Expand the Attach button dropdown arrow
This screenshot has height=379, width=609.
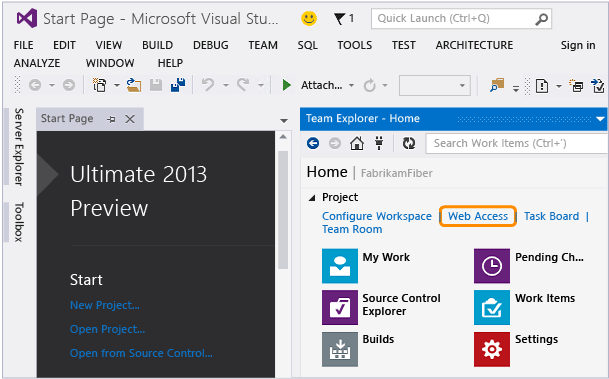point(351,85)
